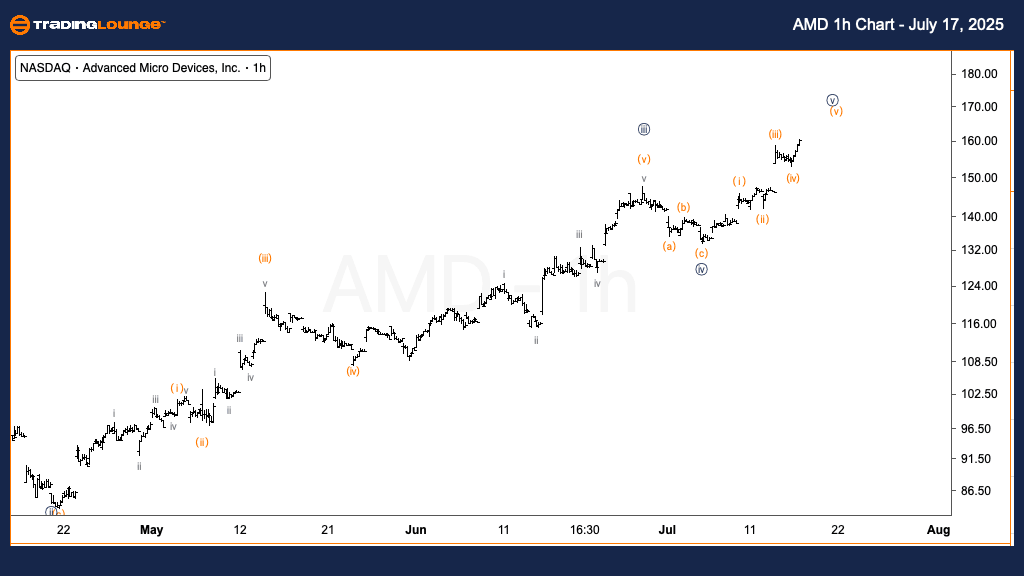This screenshot has height=576, width=1024.
Task: Select the orange (b) wave label
Action: [x=684, y=208]
